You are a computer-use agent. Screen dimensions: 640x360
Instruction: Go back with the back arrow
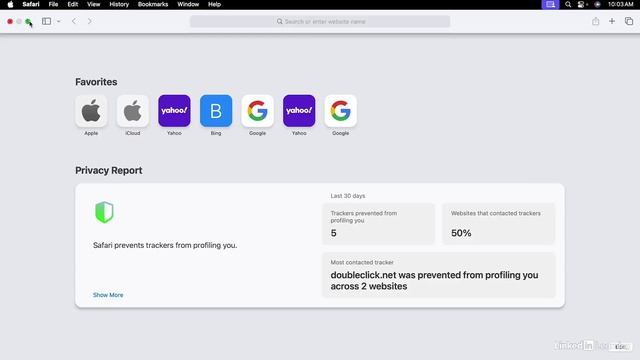coord(74,21)
